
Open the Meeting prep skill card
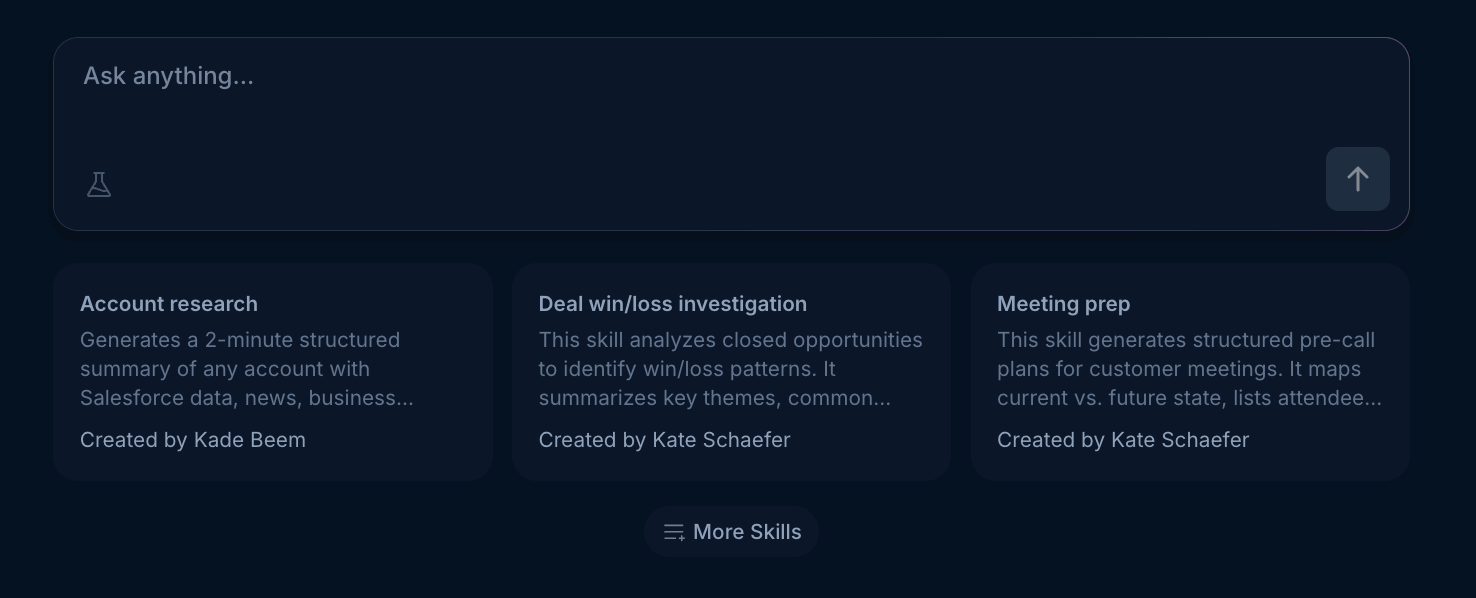tap(1190, 371)
